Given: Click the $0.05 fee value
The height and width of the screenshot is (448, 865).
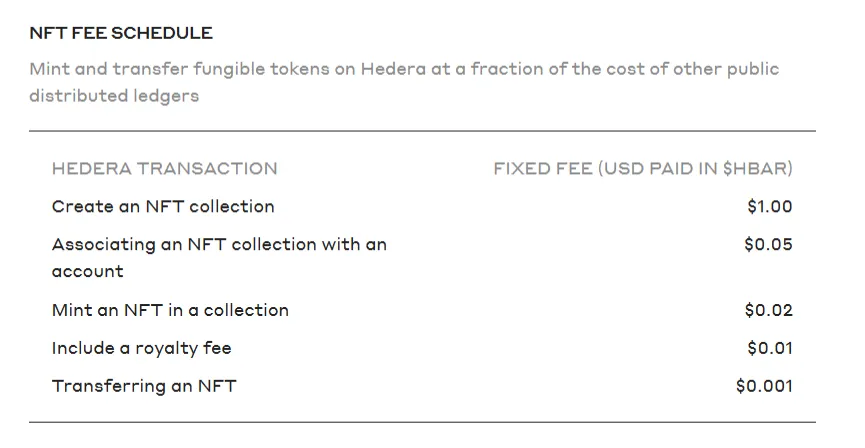Looking at the screenshot, I should click(x=768, y=244).
